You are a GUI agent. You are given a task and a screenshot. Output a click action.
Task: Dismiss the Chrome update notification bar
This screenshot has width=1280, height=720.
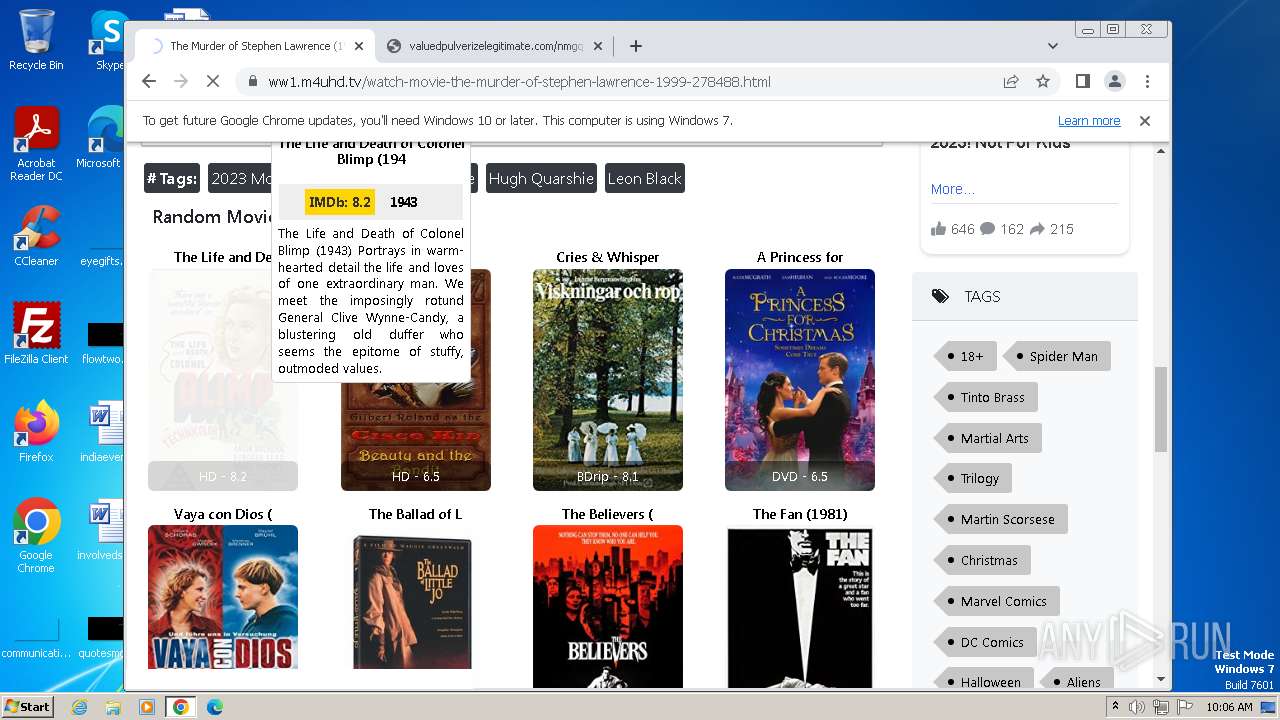click(1145, 121)
